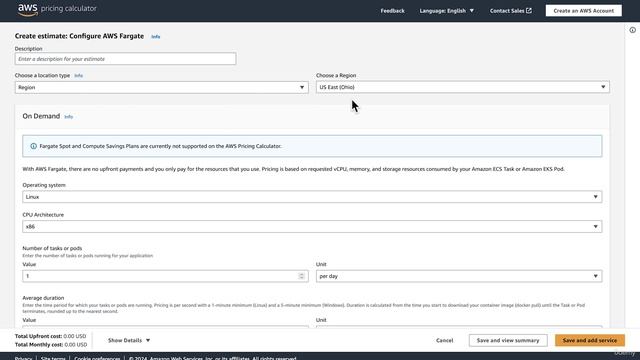Click the Total Upfront cost text
The image size is (640, 360).
(x=51, y=336)
